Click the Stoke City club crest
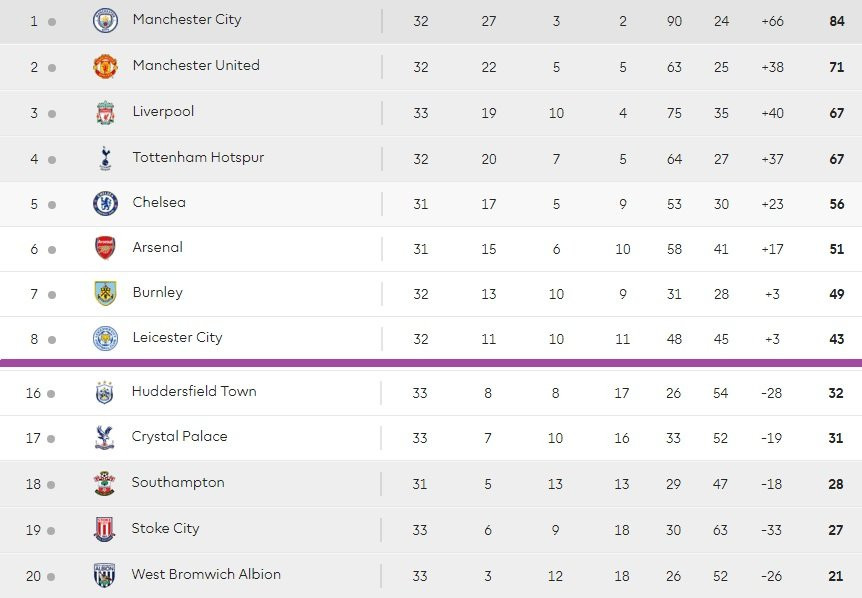 104,529
